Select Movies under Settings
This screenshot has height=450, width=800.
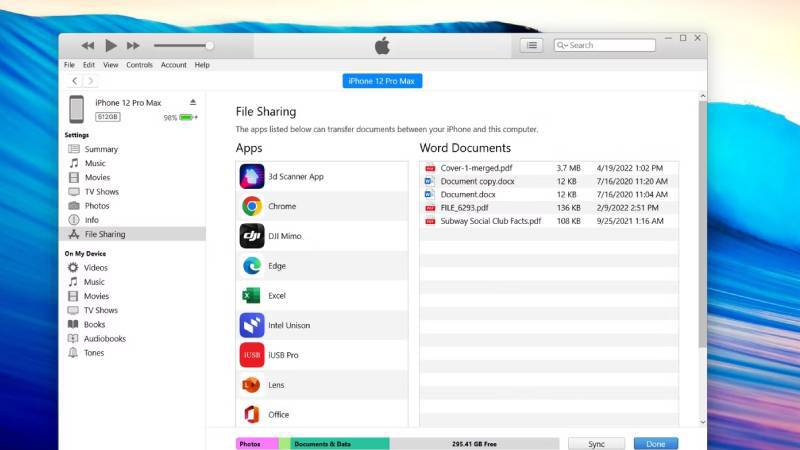97,178
